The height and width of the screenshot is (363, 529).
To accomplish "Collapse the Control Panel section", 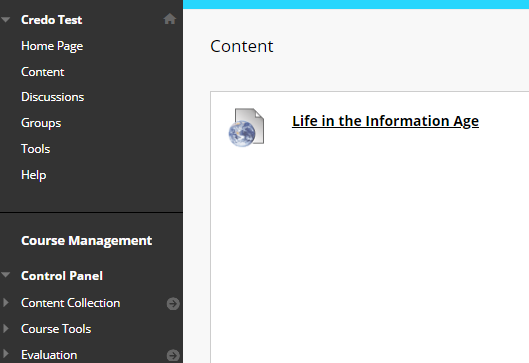I will point(6,275).
